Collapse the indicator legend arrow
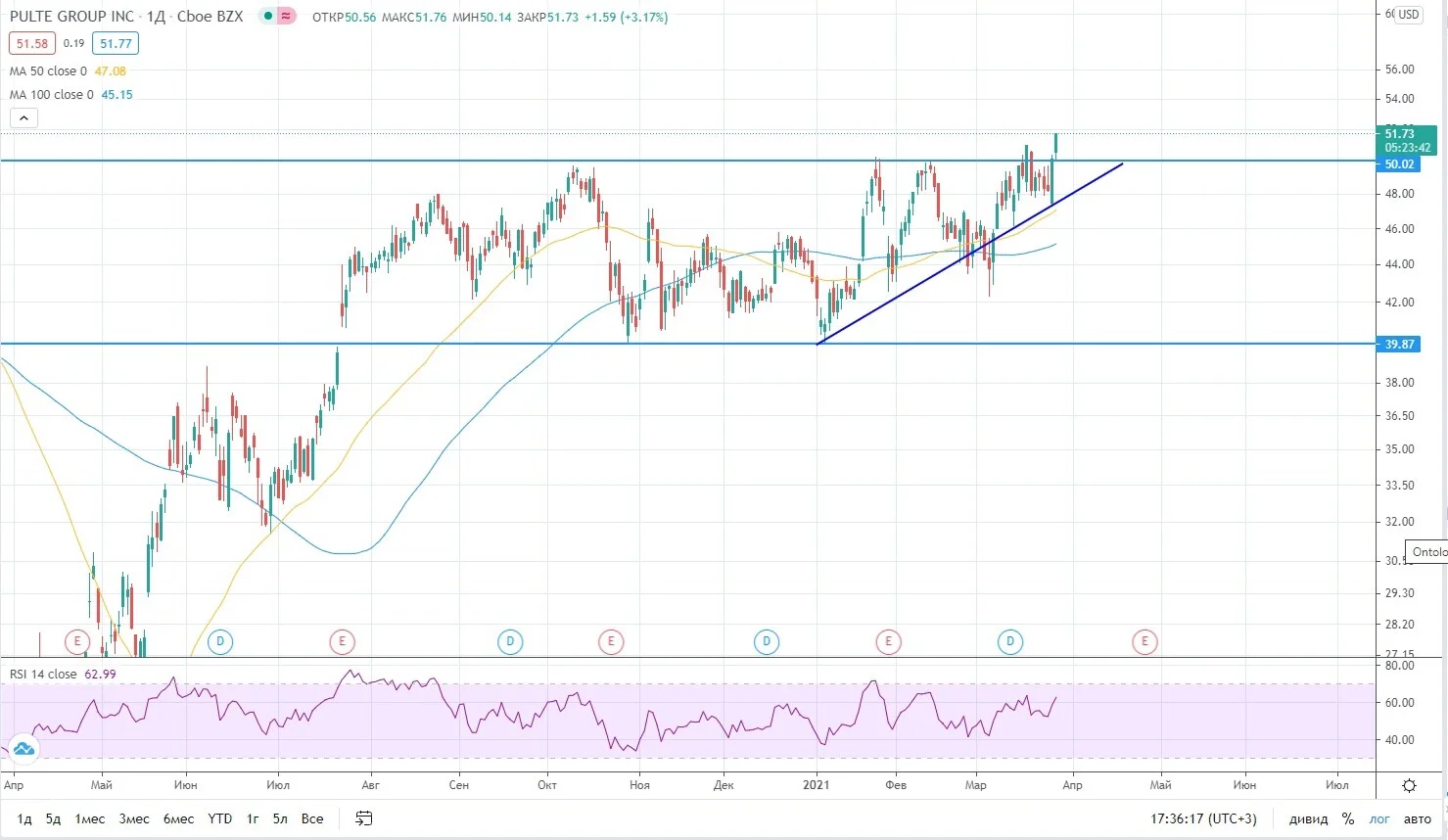 (23, 118)
